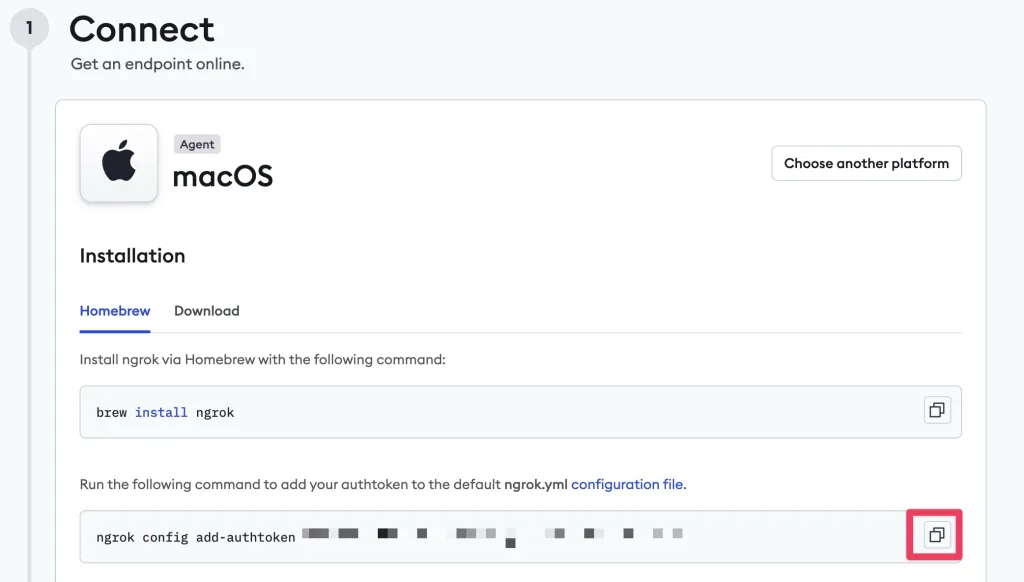Click the Installation section heading

[133, 256]
